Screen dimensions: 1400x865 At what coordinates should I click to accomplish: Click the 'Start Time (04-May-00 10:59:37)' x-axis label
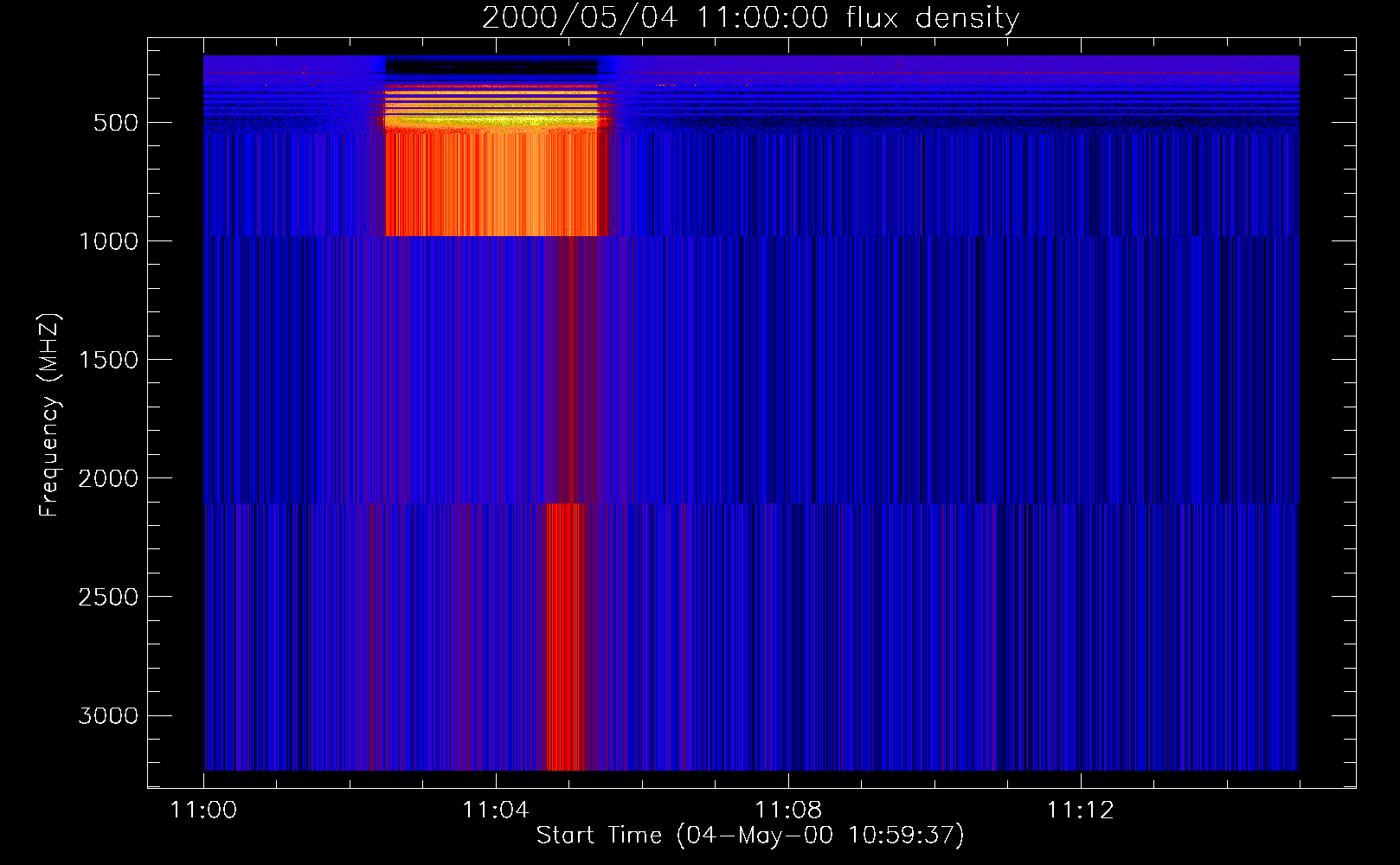click(750, 836)
